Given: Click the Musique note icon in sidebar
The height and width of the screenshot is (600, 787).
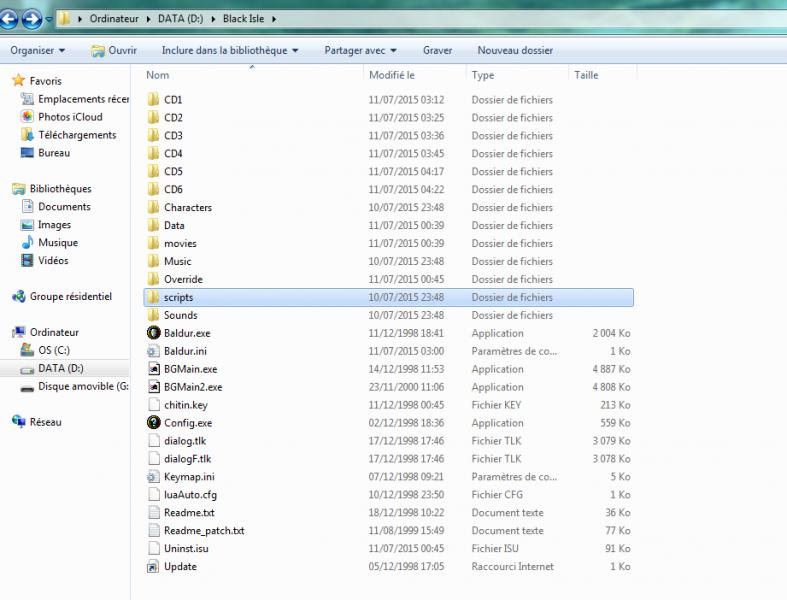Looking at the screenshot, I should 27,243.
